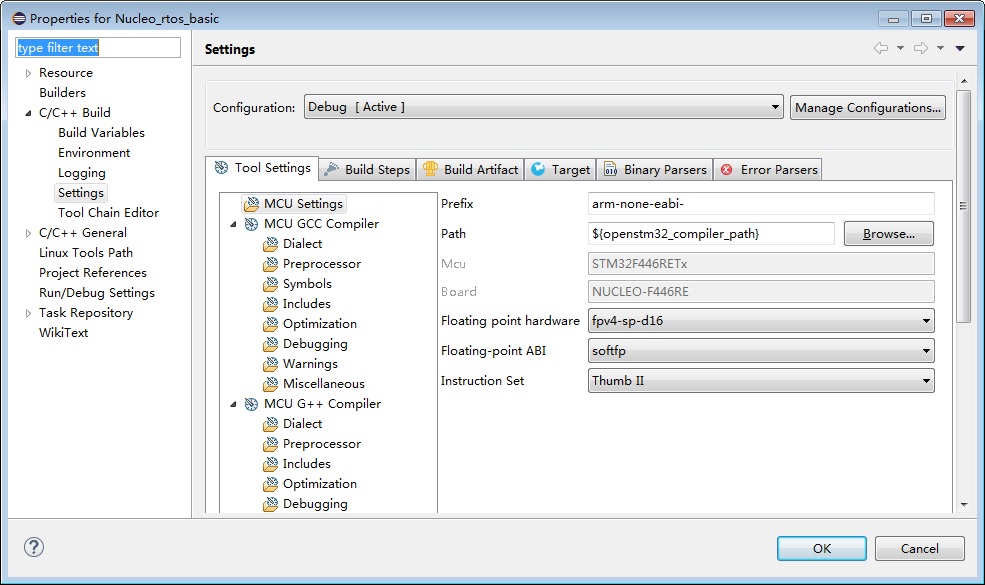Select Optimization under MCU GCC Compiler
985x585 pixels.
319,324
